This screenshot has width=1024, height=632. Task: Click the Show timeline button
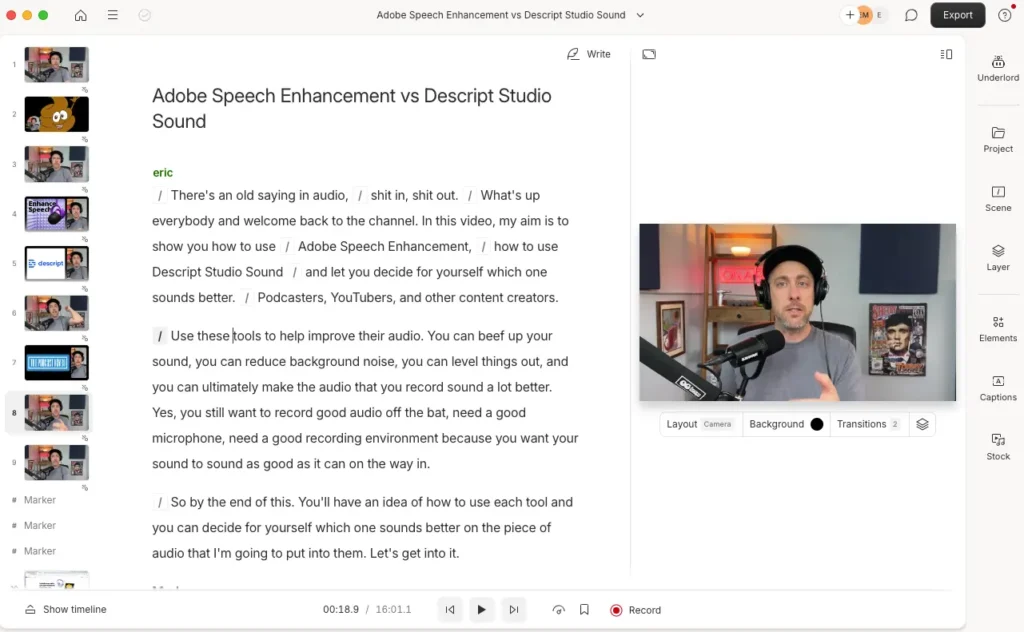(x=65, y=609)
